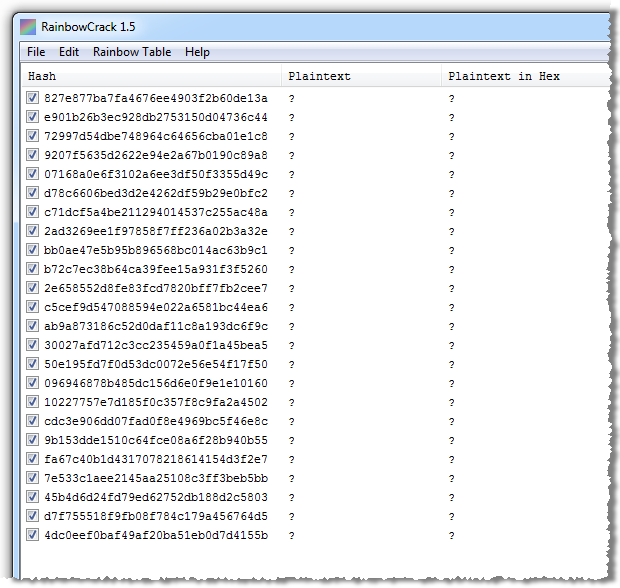
Task: Select hash text fa67c40b1d4317078218614154d3f2e7
Action: pos(156,459)
